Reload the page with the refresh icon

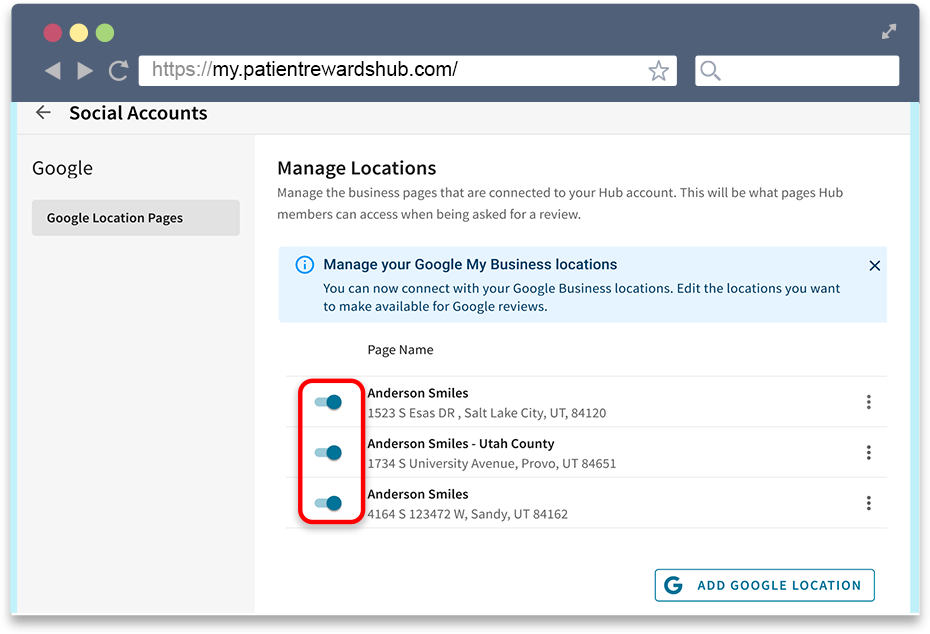point(119,71)
